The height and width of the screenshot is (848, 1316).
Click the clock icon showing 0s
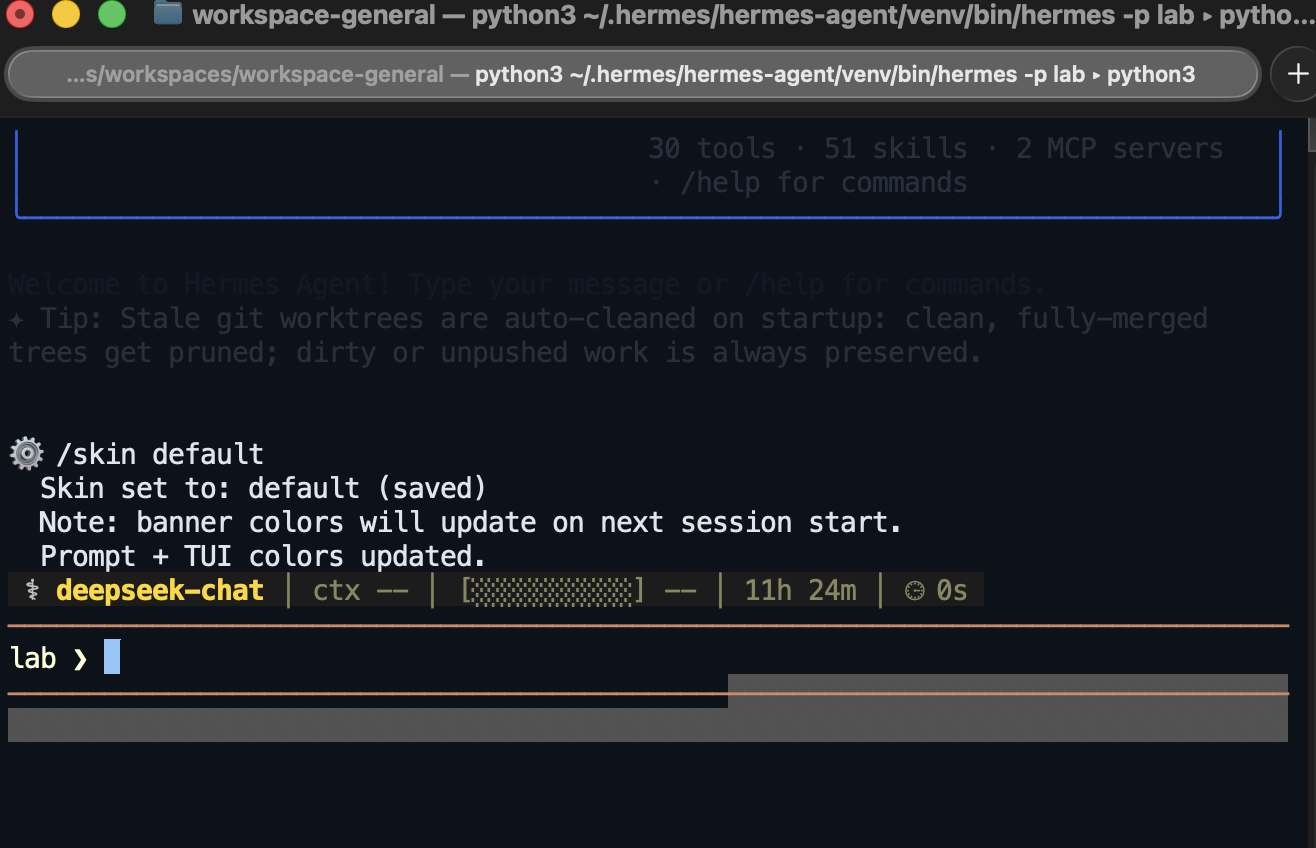pos(914,591)
